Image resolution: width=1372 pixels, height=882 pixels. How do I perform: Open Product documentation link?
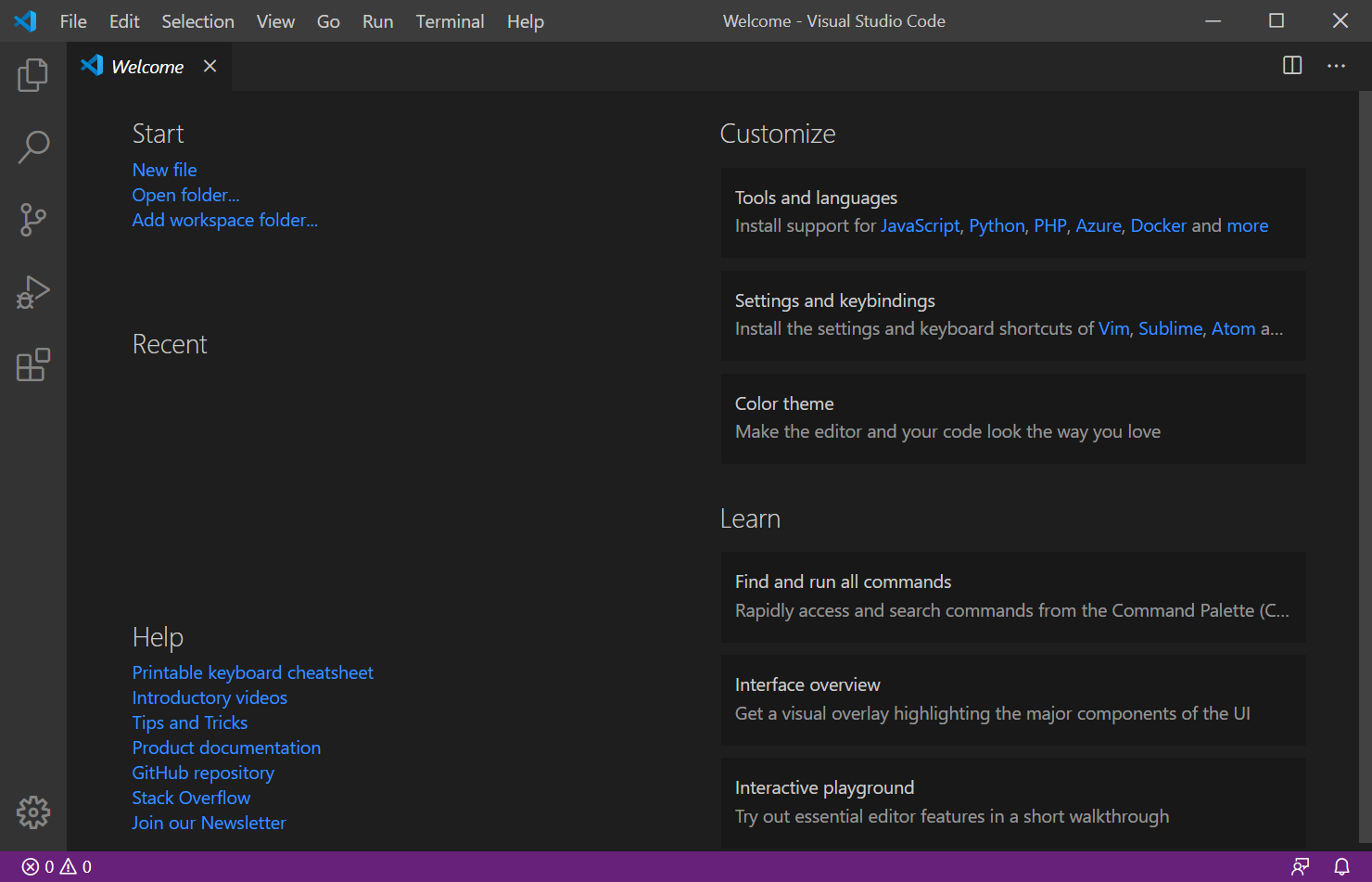226,748
